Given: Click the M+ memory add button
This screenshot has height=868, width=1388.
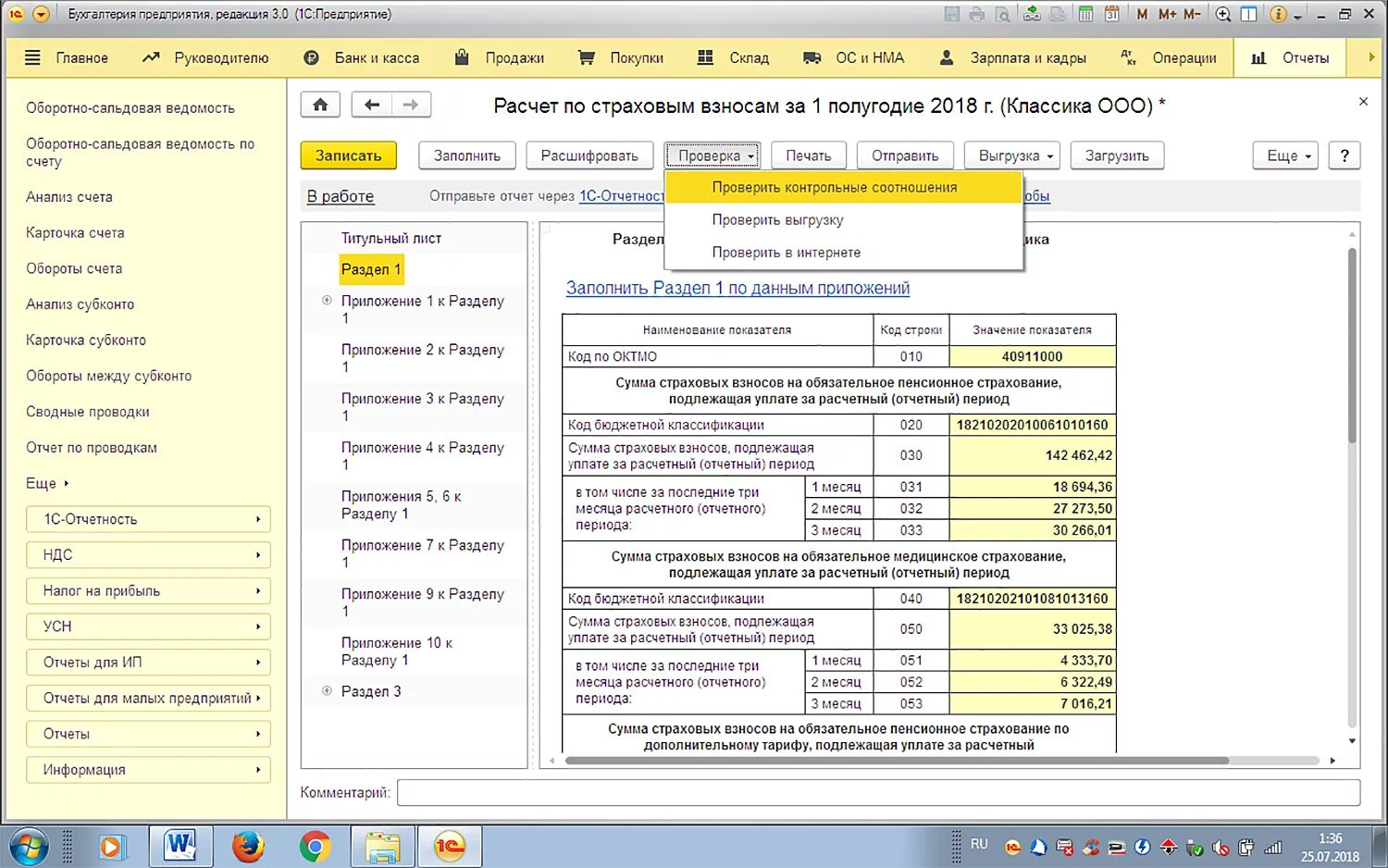Looking at the screenshot, I should 1167,15.
